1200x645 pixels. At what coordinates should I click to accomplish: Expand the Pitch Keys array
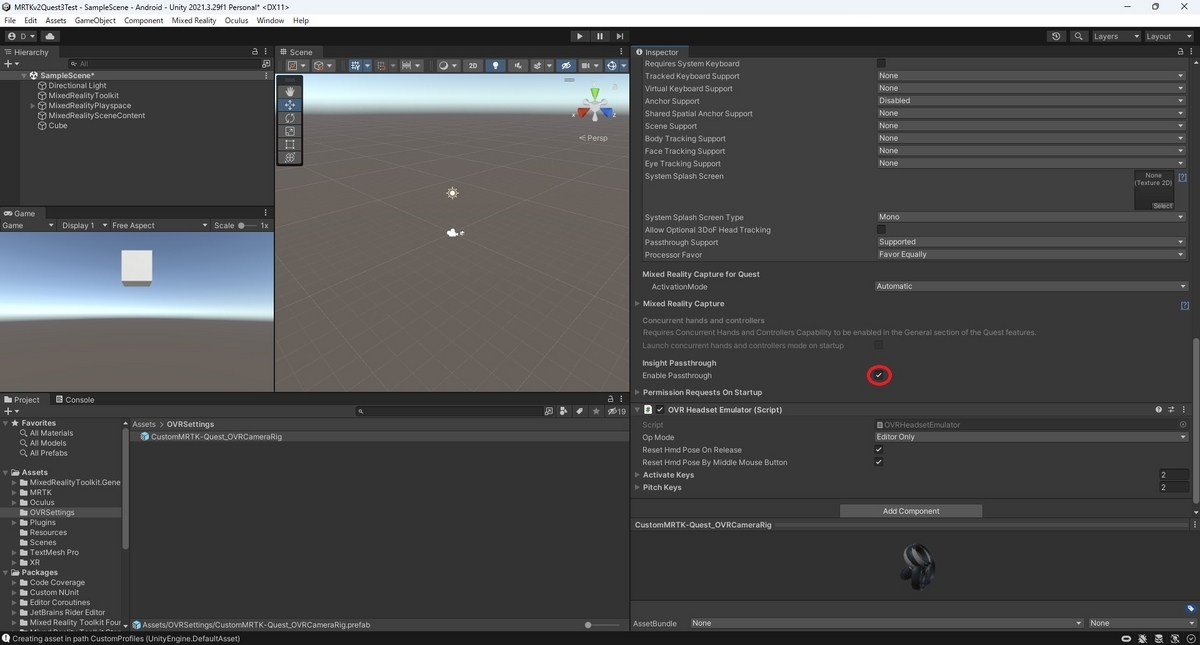638,487
